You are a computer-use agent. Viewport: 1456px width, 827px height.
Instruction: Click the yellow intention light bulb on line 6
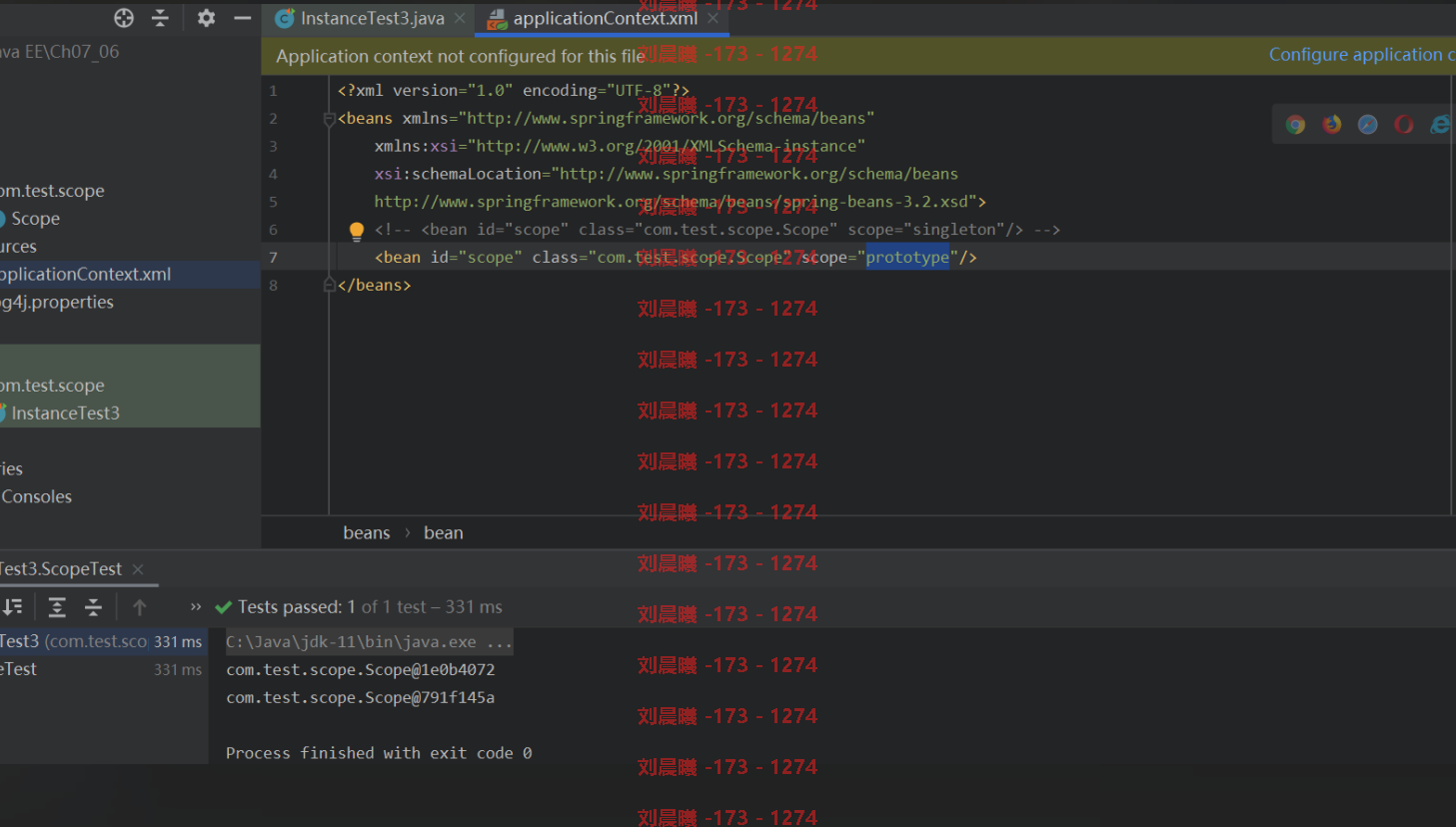[357, 232]
